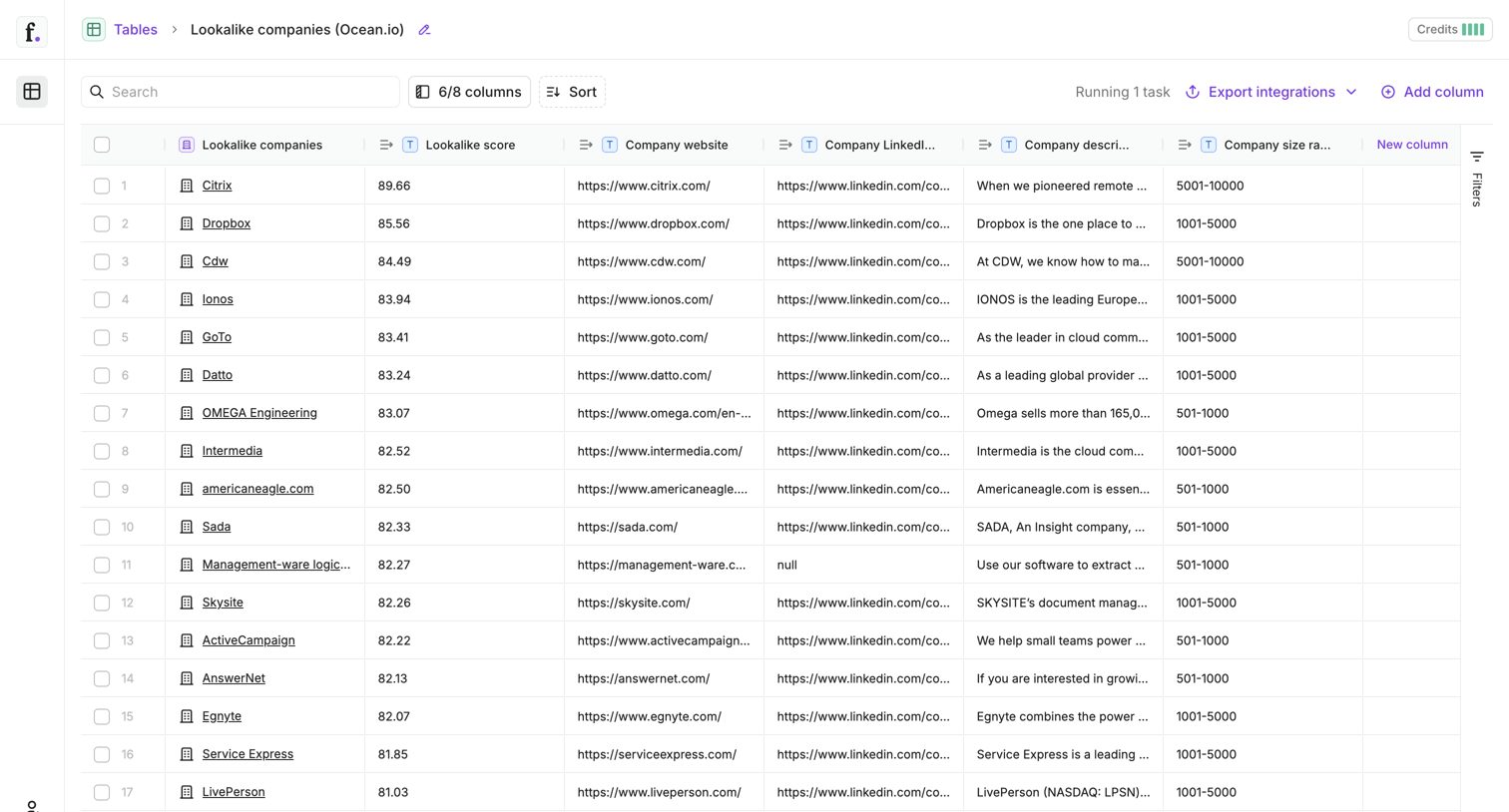Click the f. app logo
This screenshot has width=1509, height=812.
32,32
